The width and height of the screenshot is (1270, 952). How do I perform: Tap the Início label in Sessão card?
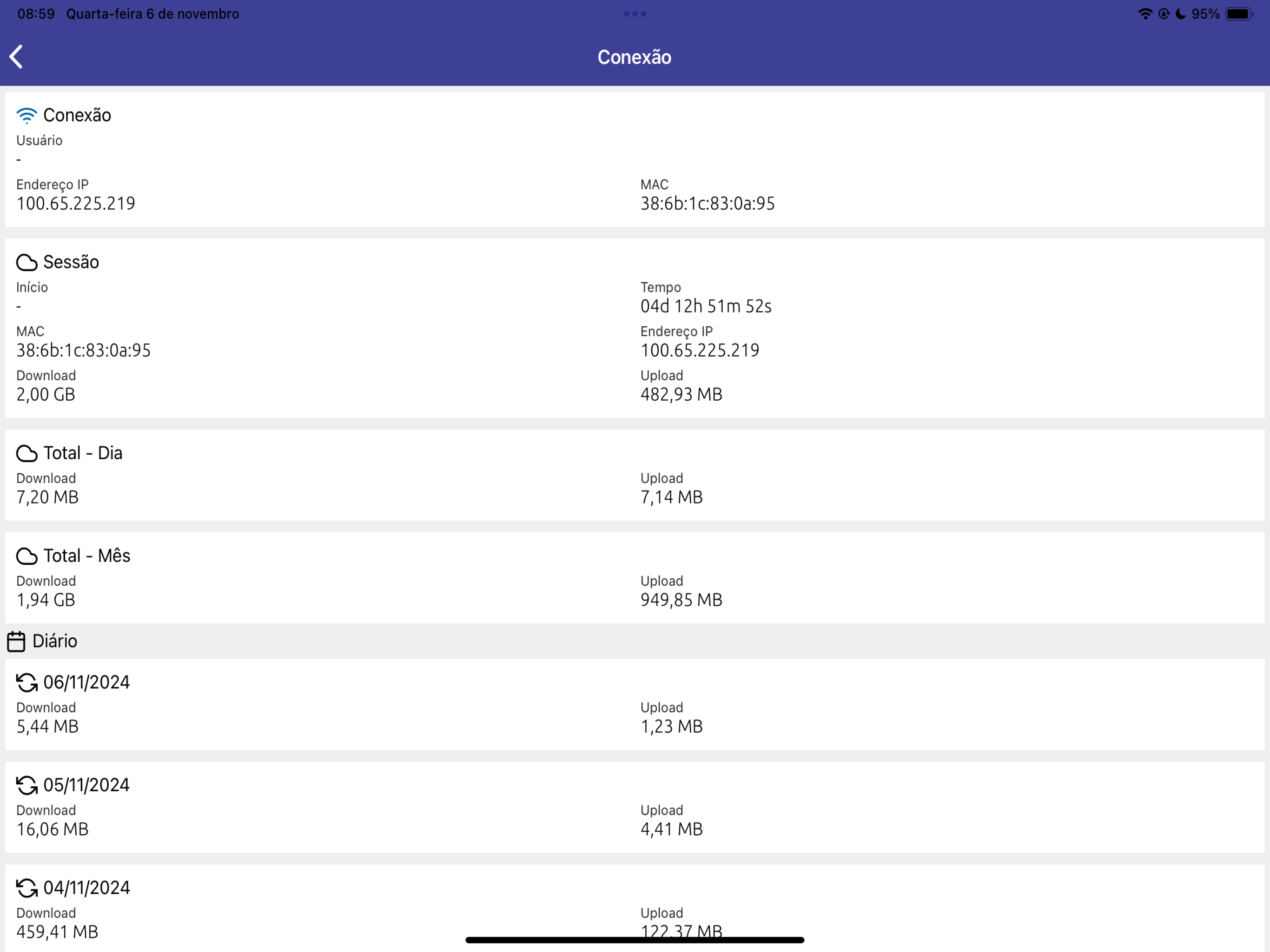click(32, 287)
